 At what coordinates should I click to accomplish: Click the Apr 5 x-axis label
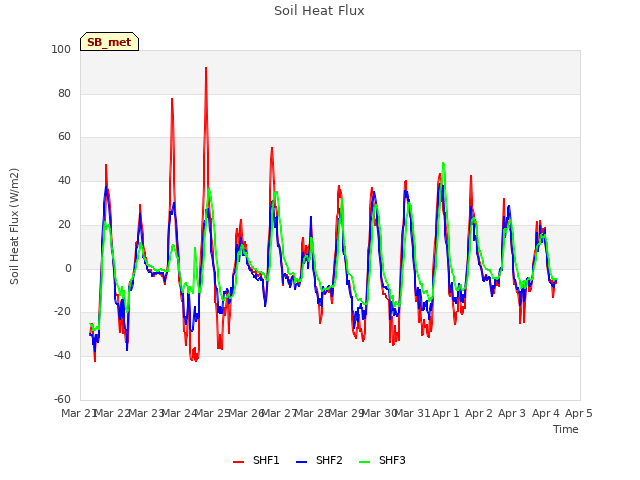(x=579, y=413)
